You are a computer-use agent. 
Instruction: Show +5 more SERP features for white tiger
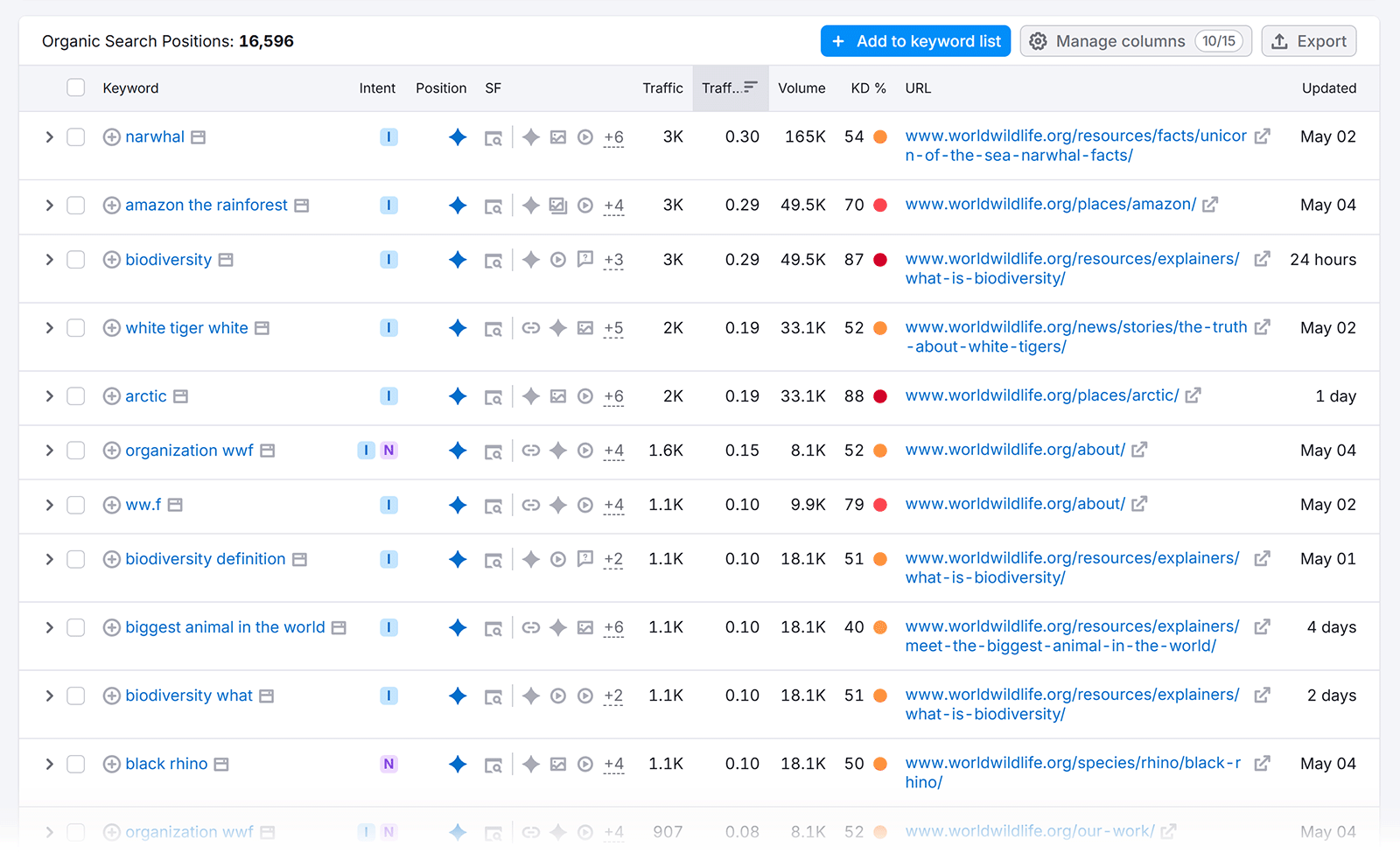(613, 329)
